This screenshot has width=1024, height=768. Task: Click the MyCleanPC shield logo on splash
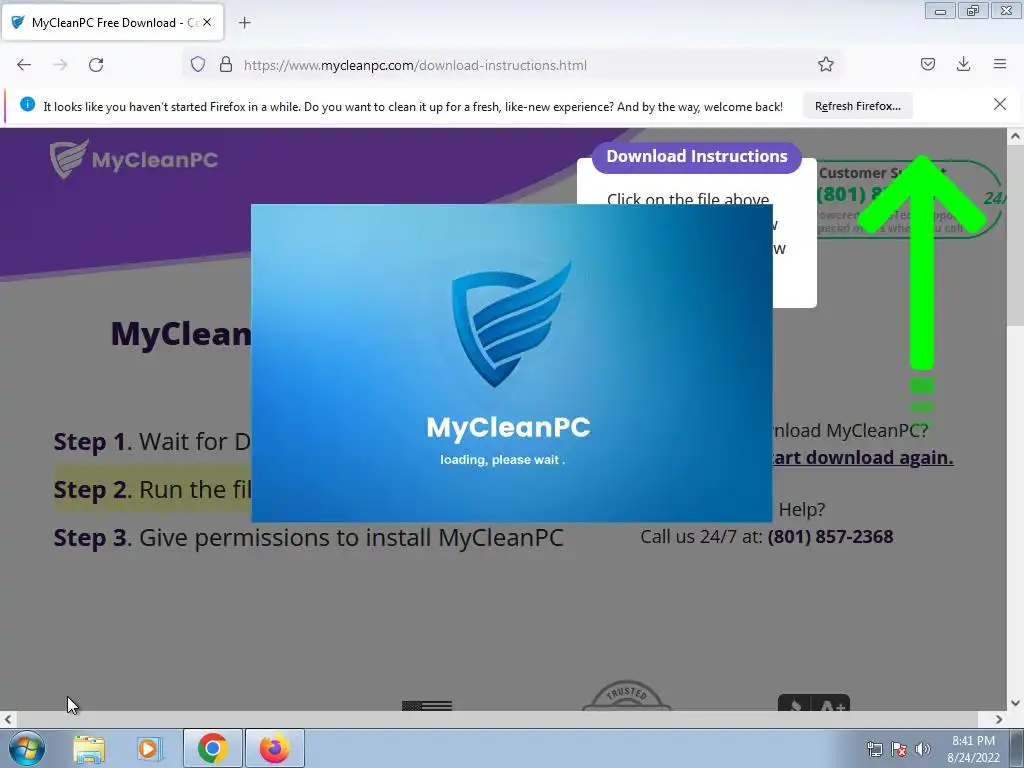(511, 325)
